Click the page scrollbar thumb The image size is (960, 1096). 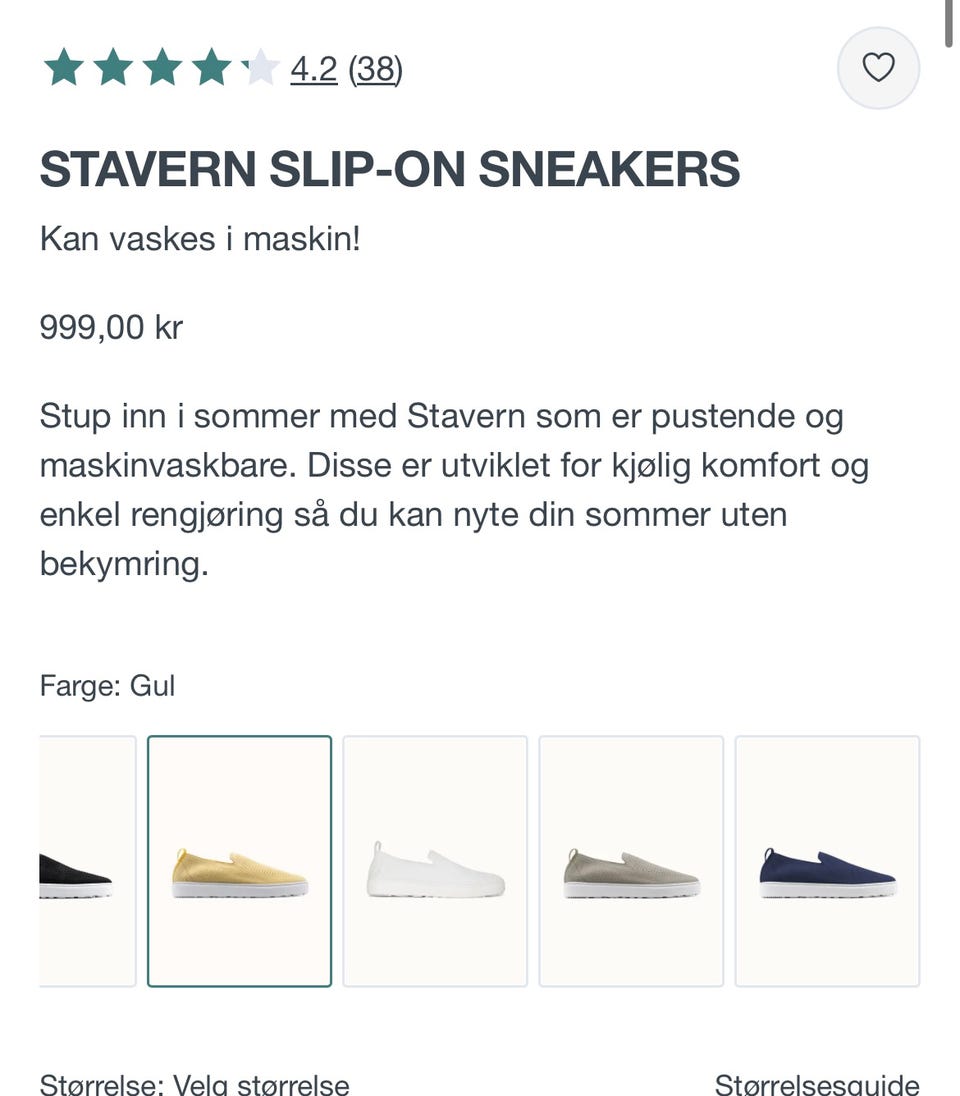click(949, 22)
